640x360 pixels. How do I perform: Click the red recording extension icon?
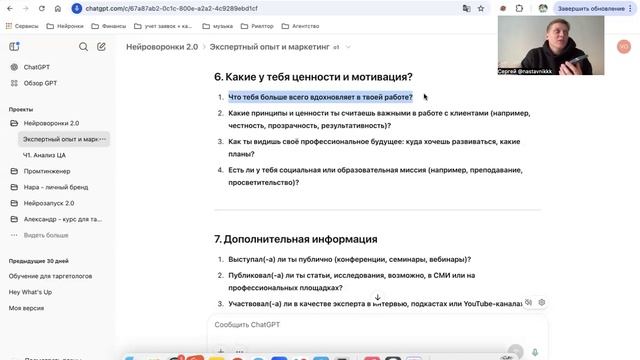click(x=503, y=9)
